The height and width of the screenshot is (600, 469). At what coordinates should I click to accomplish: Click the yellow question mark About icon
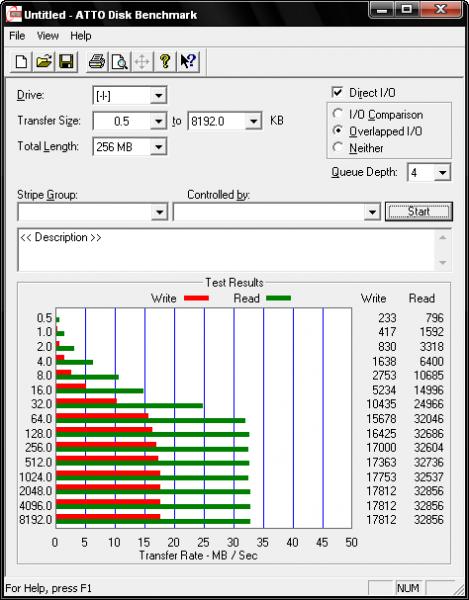pos(165,62)
